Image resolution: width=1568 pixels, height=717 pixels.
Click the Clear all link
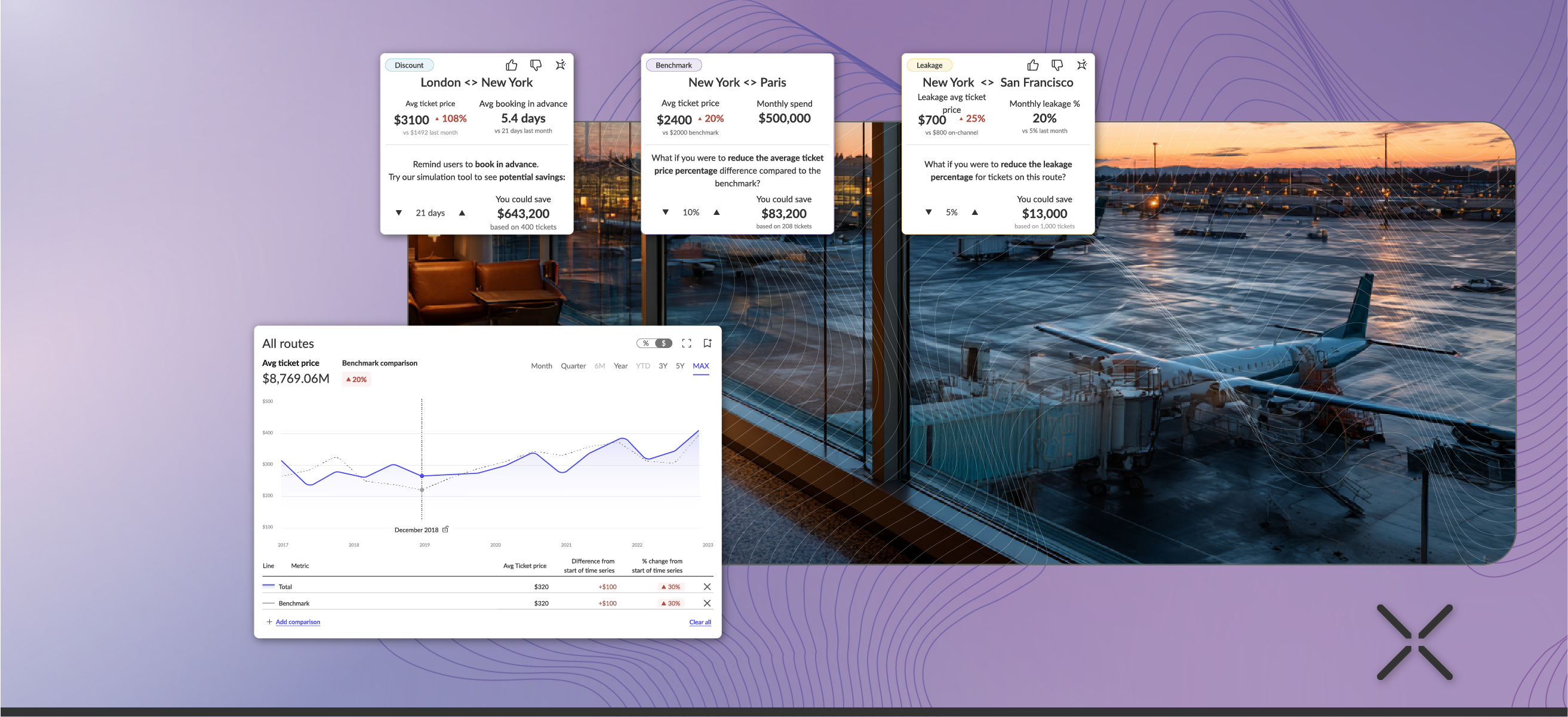coord(699,622)
